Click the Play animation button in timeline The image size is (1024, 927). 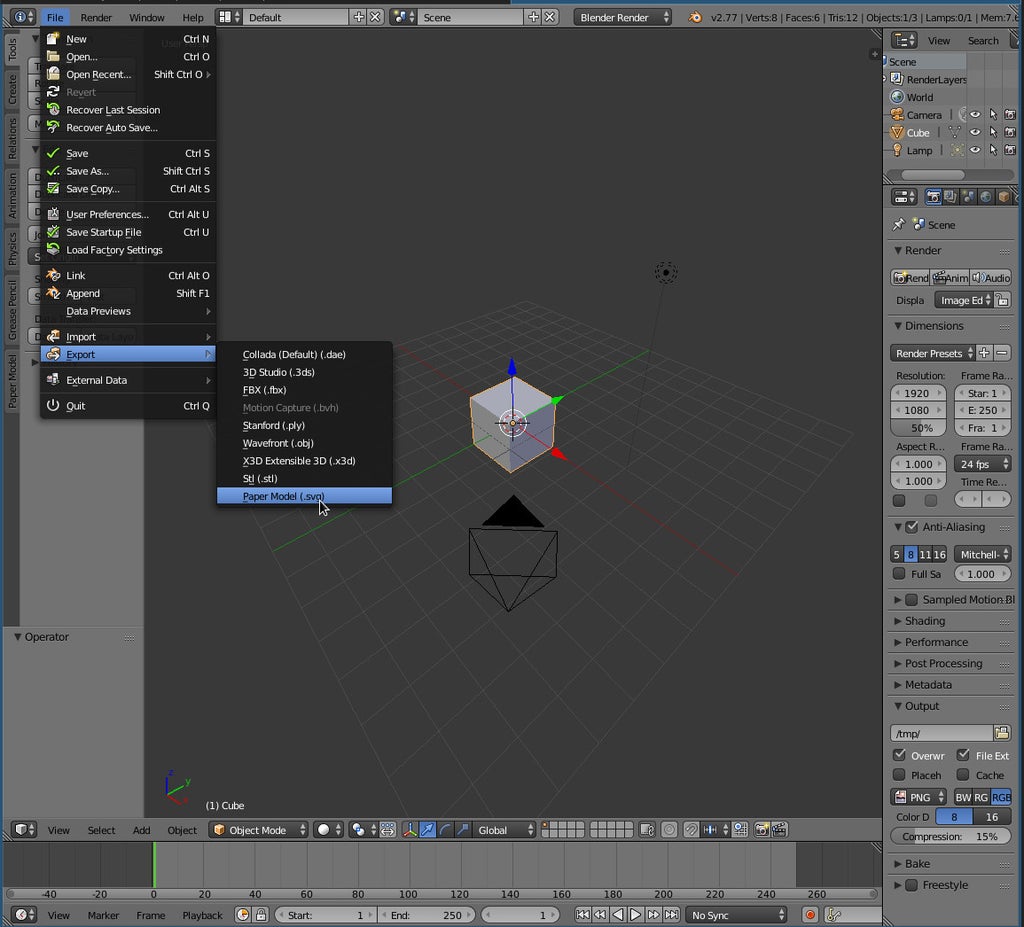pyautogui.click(x=635, y=915)
